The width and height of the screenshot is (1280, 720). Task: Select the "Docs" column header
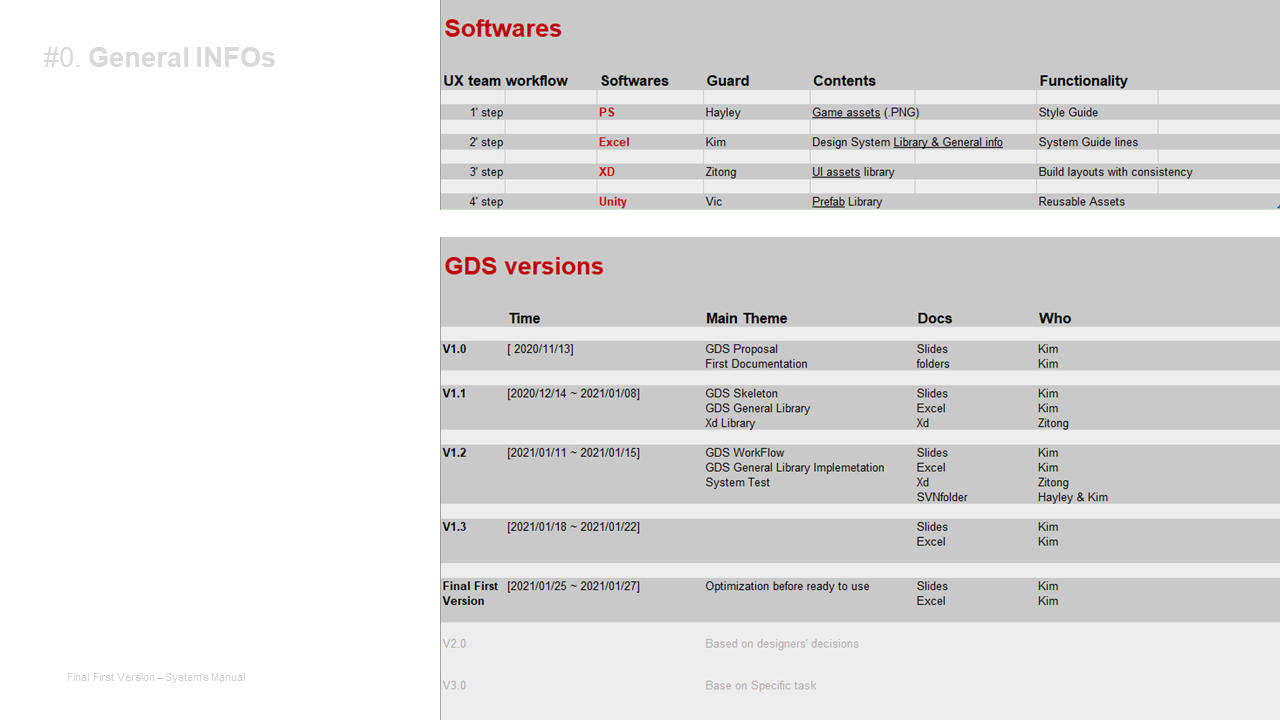click(x=935, y=319)
